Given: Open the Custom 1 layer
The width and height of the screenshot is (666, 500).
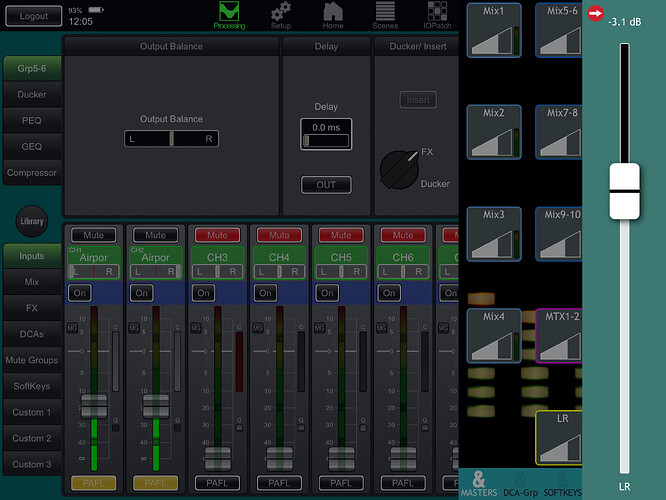Looking at the screenshot, I should point(32,412).
